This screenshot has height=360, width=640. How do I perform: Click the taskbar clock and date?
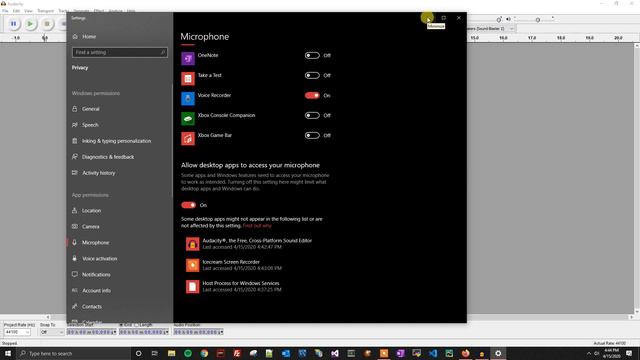point(611,353)
